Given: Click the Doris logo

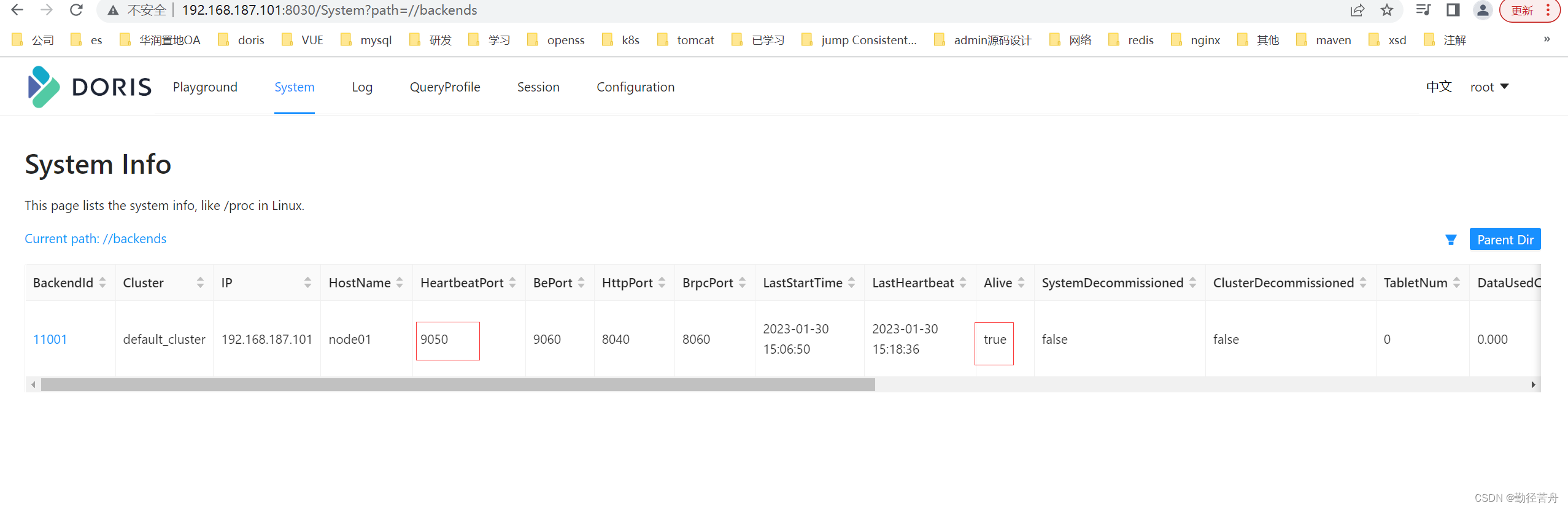Looking at the screenshot, I should [90, 87].
